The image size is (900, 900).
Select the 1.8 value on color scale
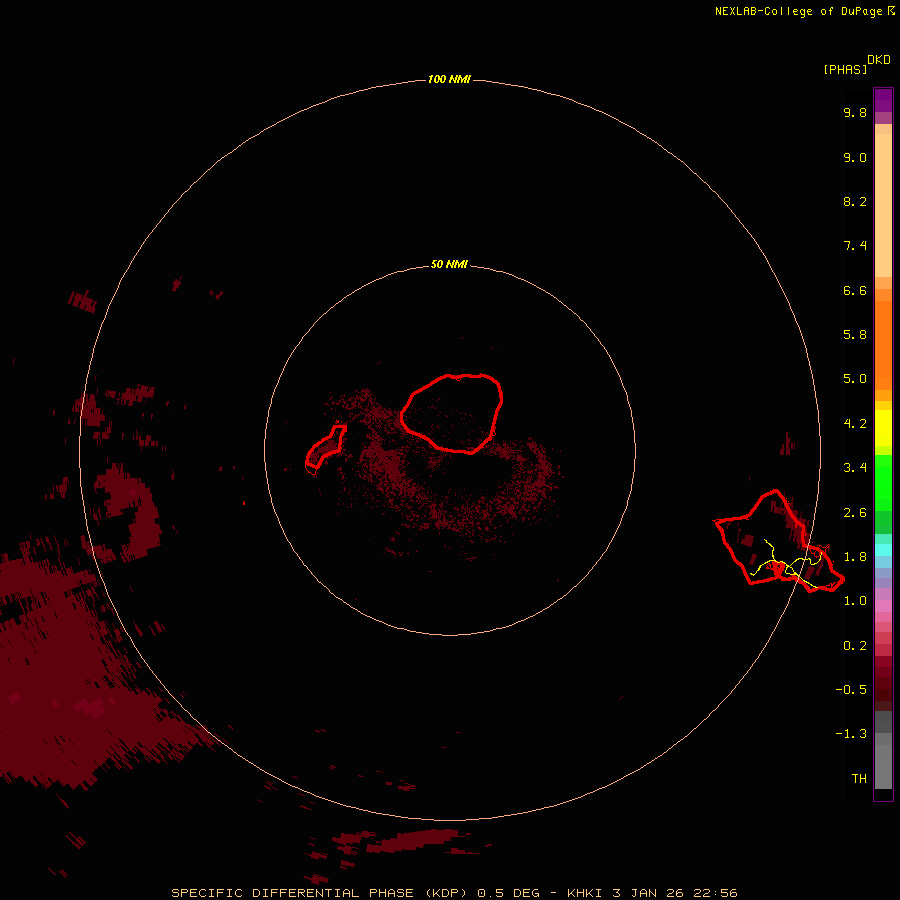tap(855, 557)
